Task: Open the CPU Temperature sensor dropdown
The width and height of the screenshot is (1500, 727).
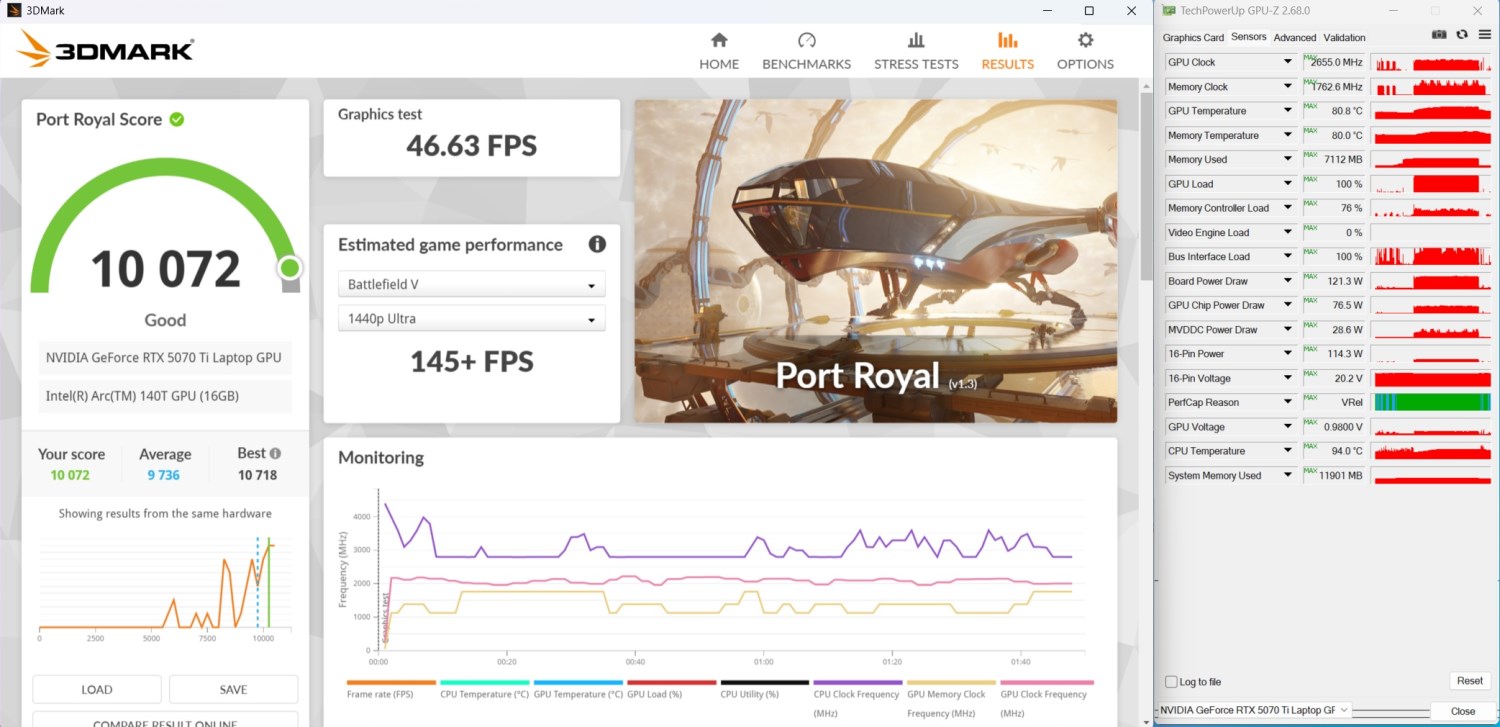Action: 1288,451
